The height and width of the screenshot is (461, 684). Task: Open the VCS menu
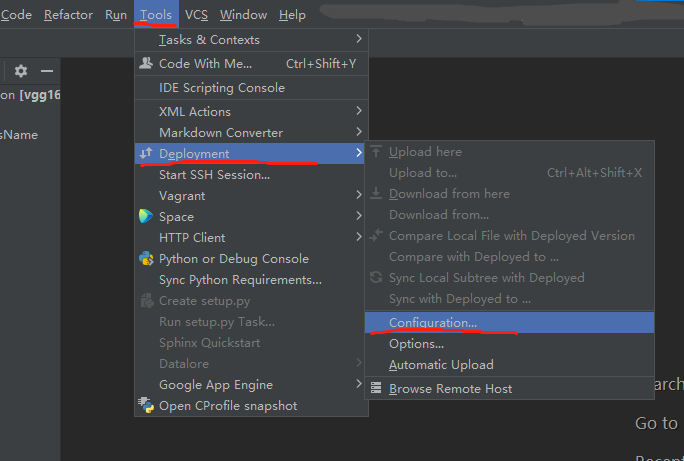coord(196,15)
